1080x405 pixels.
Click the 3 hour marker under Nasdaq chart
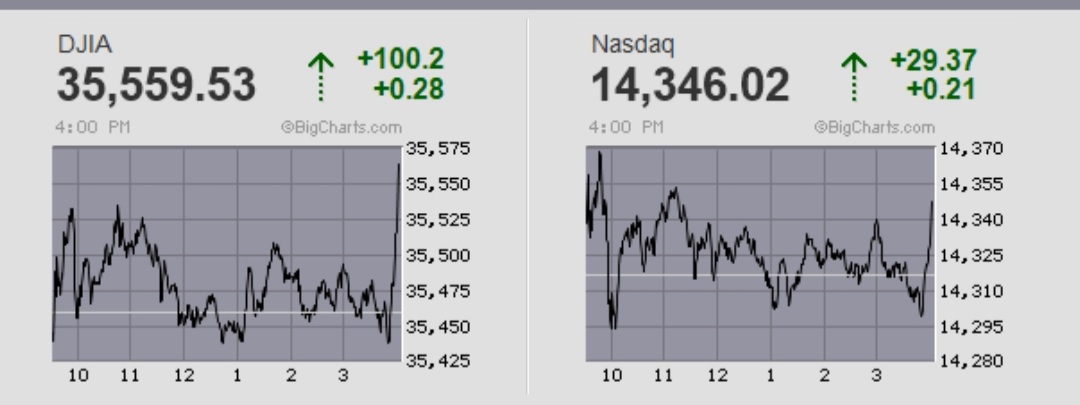[877, 376]
